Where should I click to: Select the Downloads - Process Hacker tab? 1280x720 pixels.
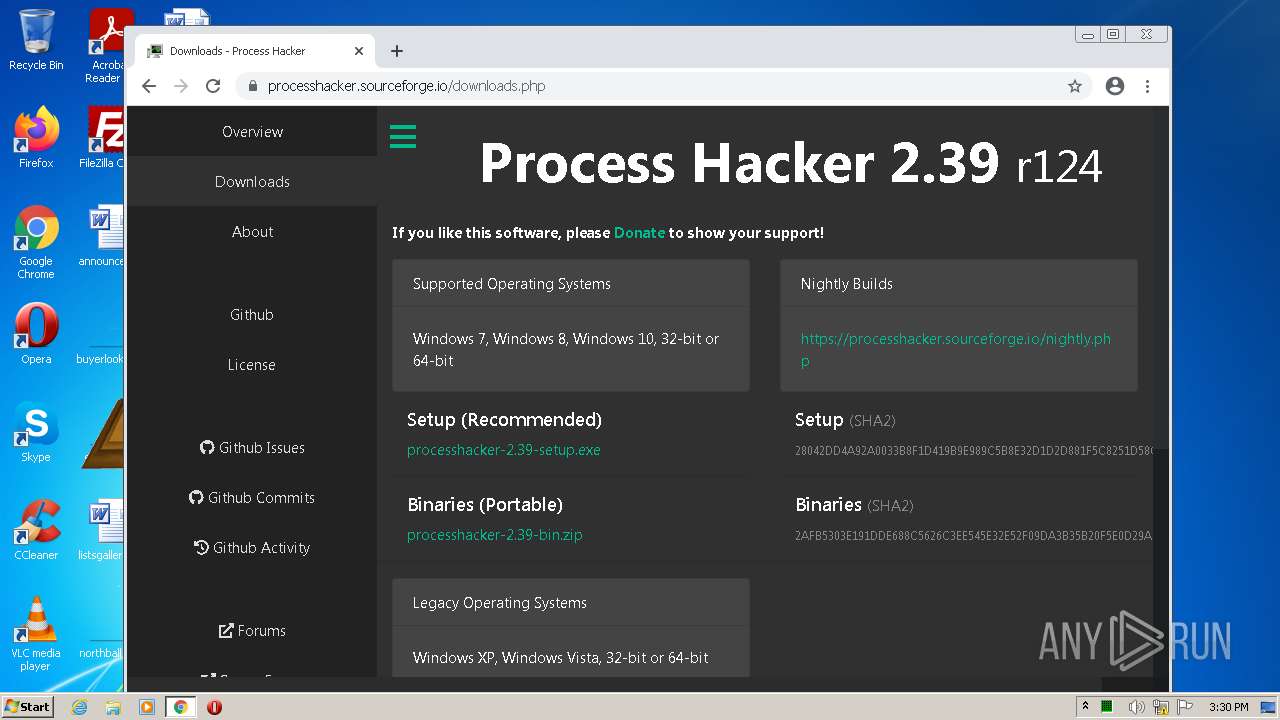pos(255,51)
